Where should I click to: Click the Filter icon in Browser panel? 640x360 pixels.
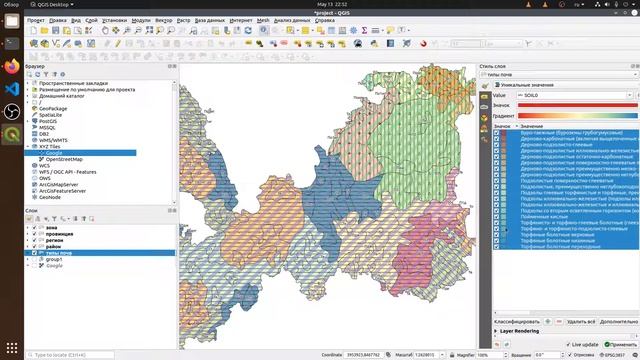[46, 74]
